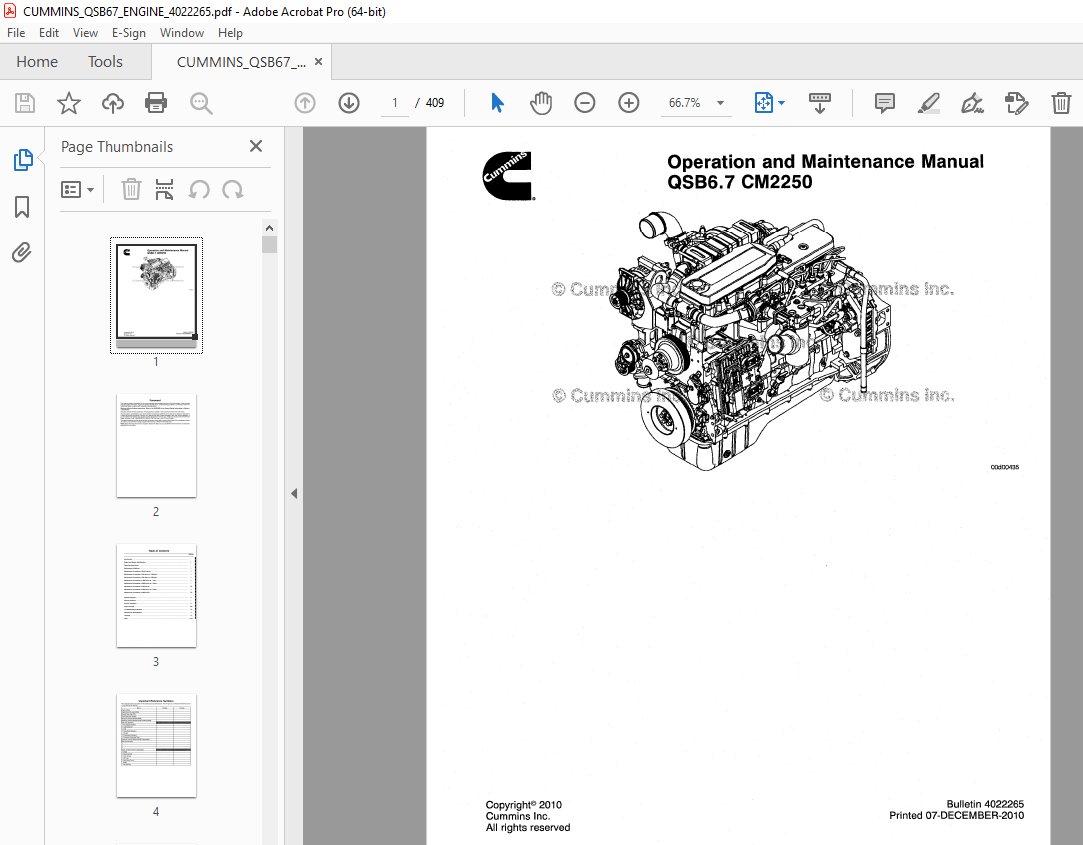This screenshot has height=845, width=1083.
Task: Click the page number input field
Action: (x=394, y=103)
